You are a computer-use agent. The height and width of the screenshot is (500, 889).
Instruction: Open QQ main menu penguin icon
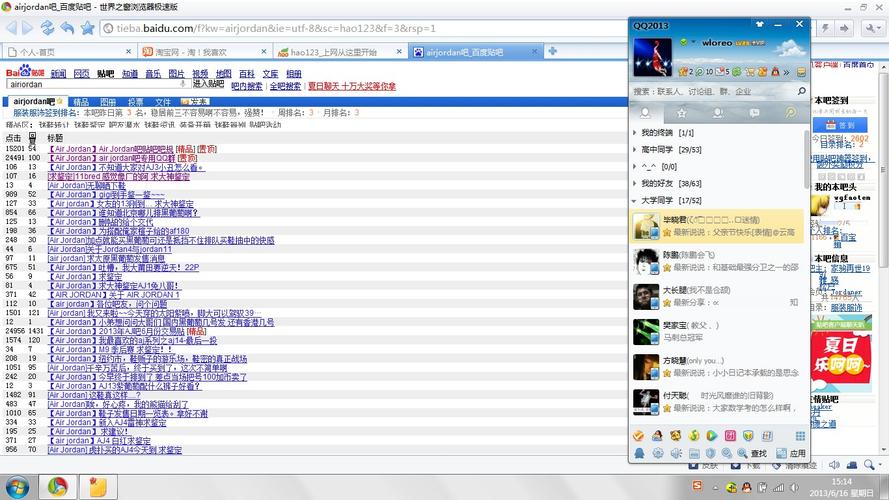639,452
